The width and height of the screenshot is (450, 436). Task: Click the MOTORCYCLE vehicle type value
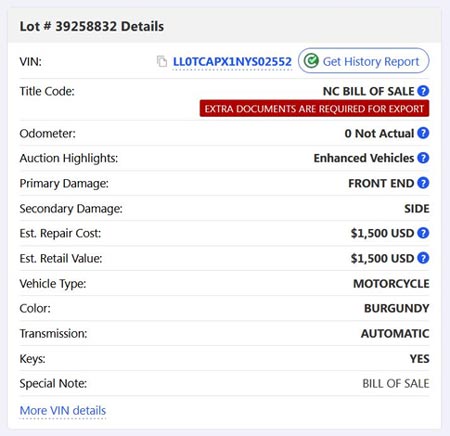[x=391, y=284]
